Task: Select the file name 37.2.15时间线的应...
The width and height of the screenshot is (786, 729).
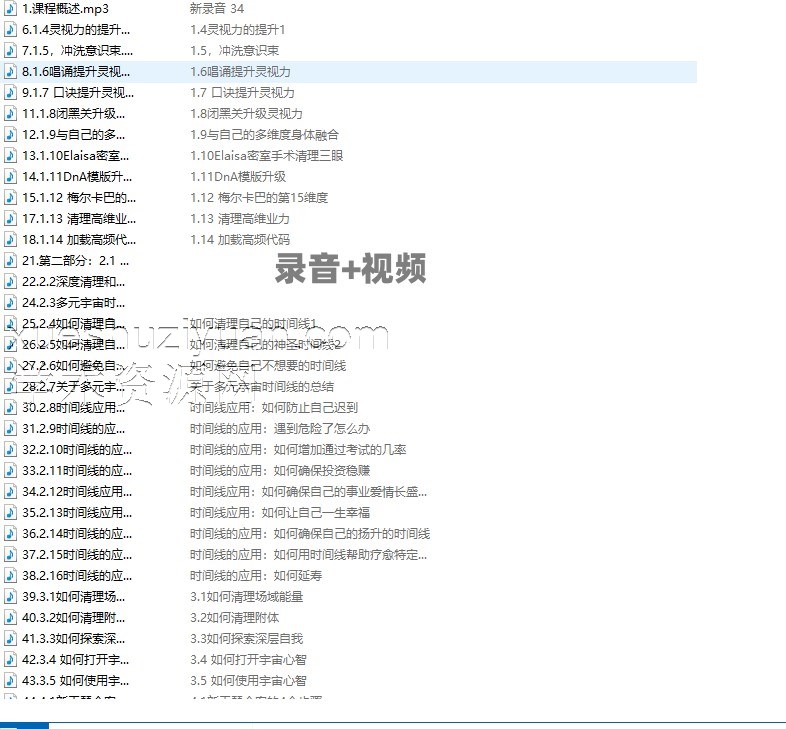Action: [77, 555]
